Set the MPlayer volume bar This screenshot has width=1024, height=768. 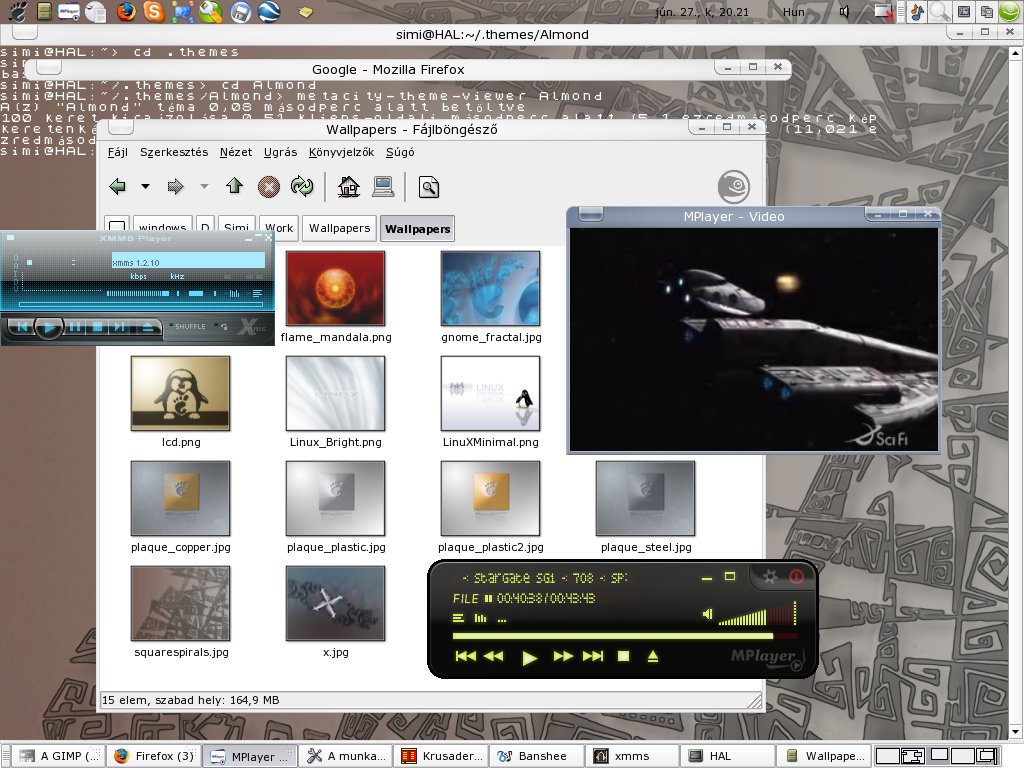tap(757, 616)
